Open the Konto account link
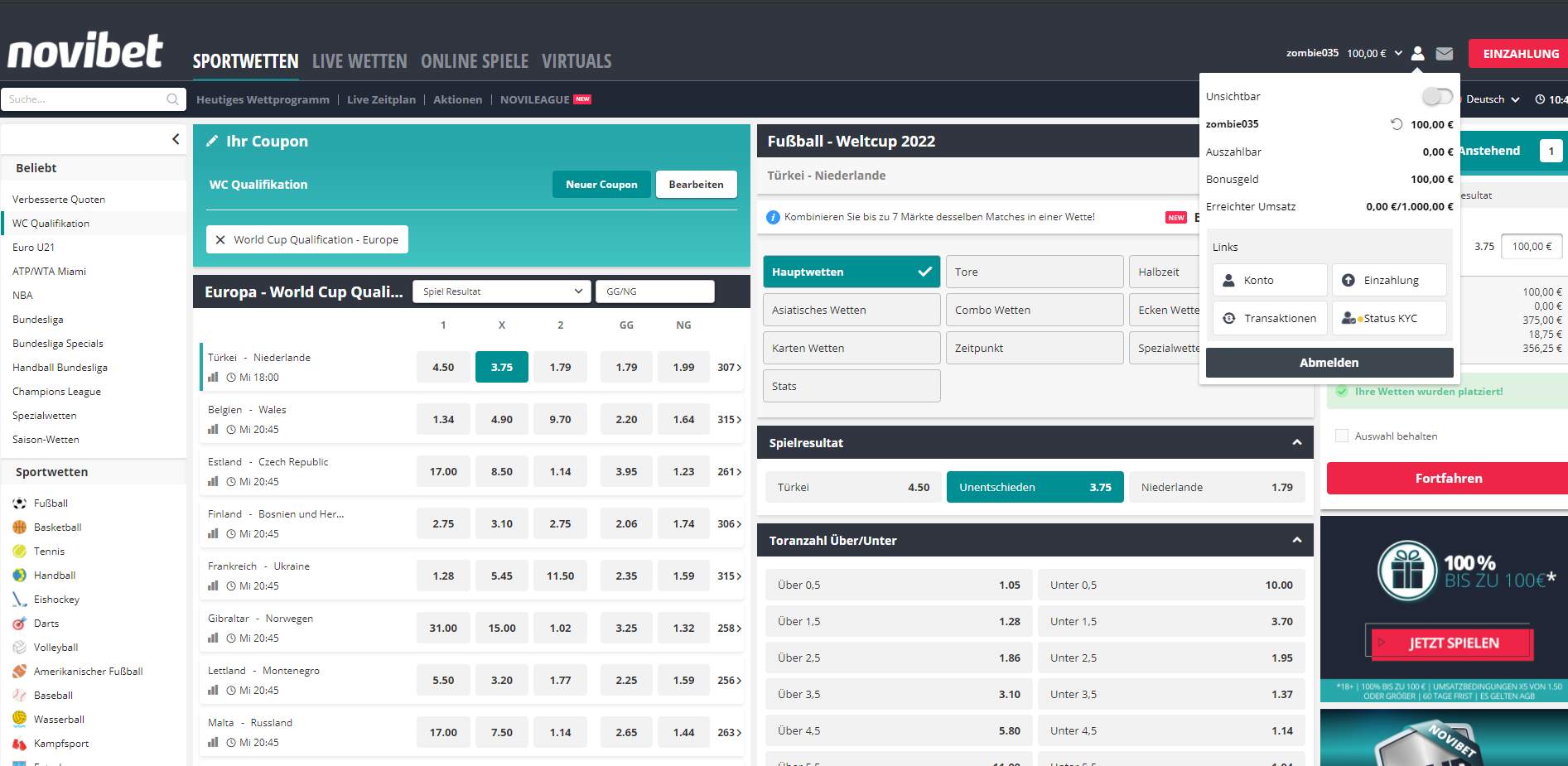Viewport: 1568px width, 766px height. (x=1270, y=280)
